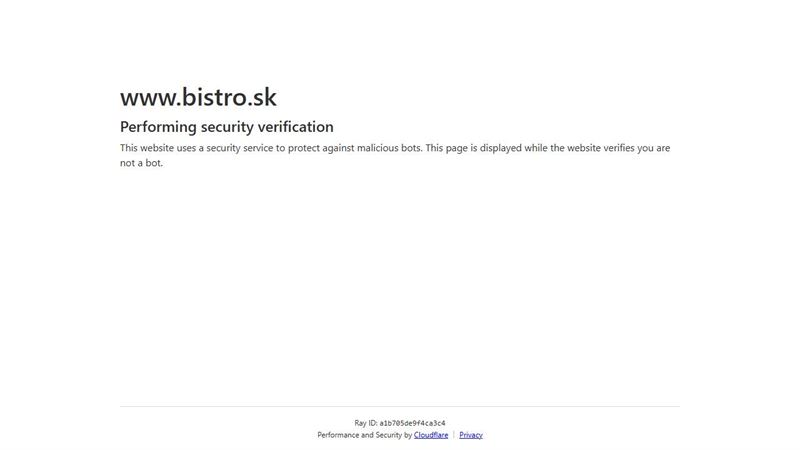Screen dimensions: 800x450
Task: Click the word 'against' in the paragraph
Action: [x=338, y=148]
